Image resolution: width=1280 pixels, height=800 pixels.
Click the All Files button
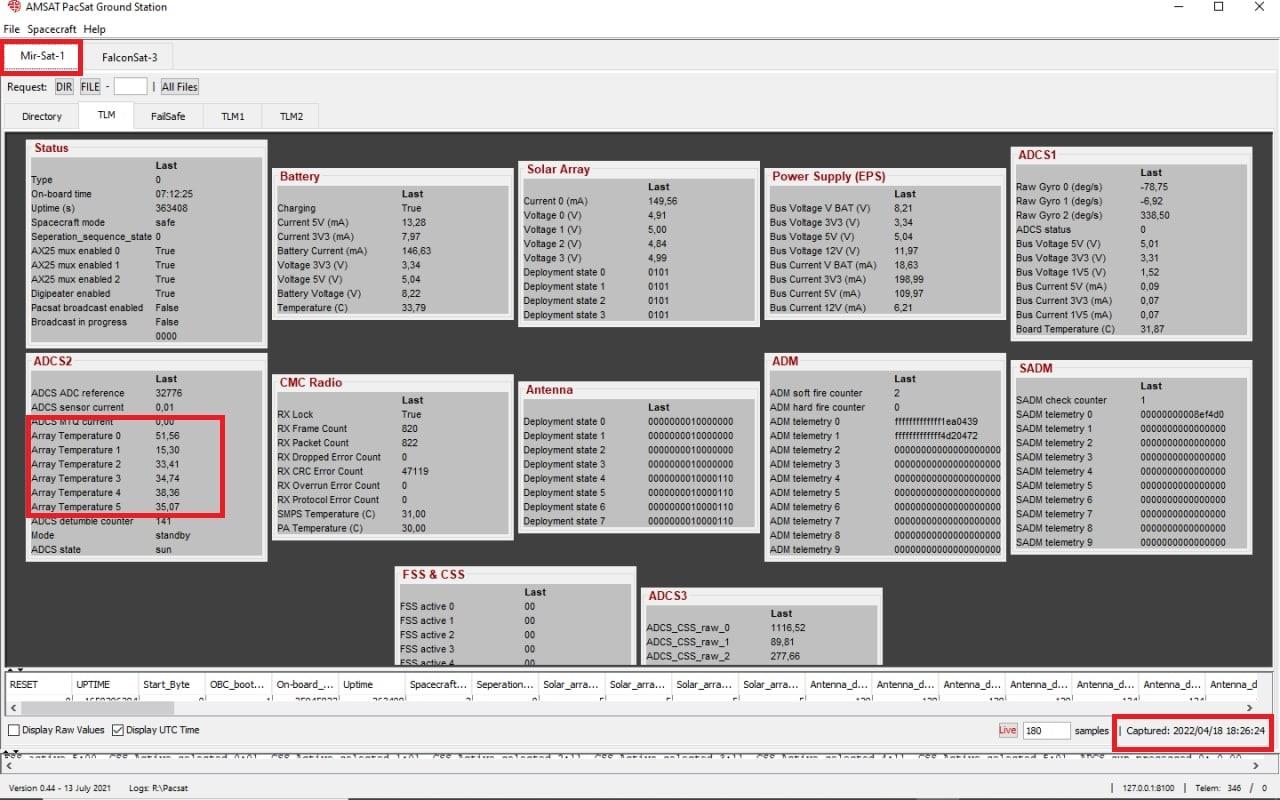click(x=180, y=87)
